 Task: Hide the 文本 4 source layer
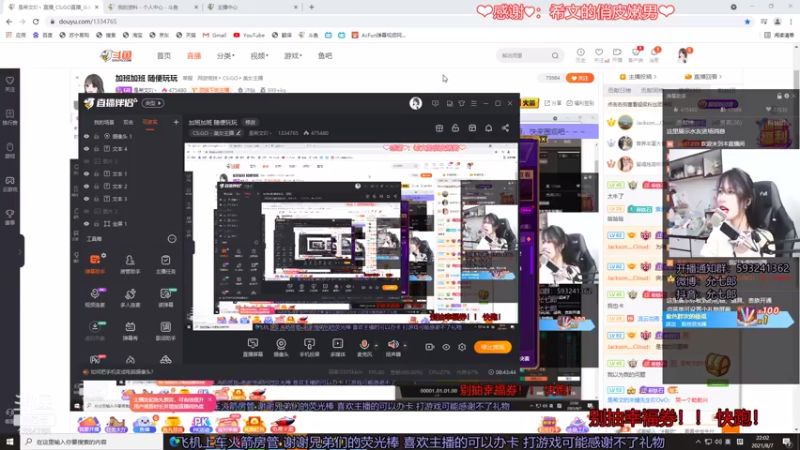tap(86, 149)
